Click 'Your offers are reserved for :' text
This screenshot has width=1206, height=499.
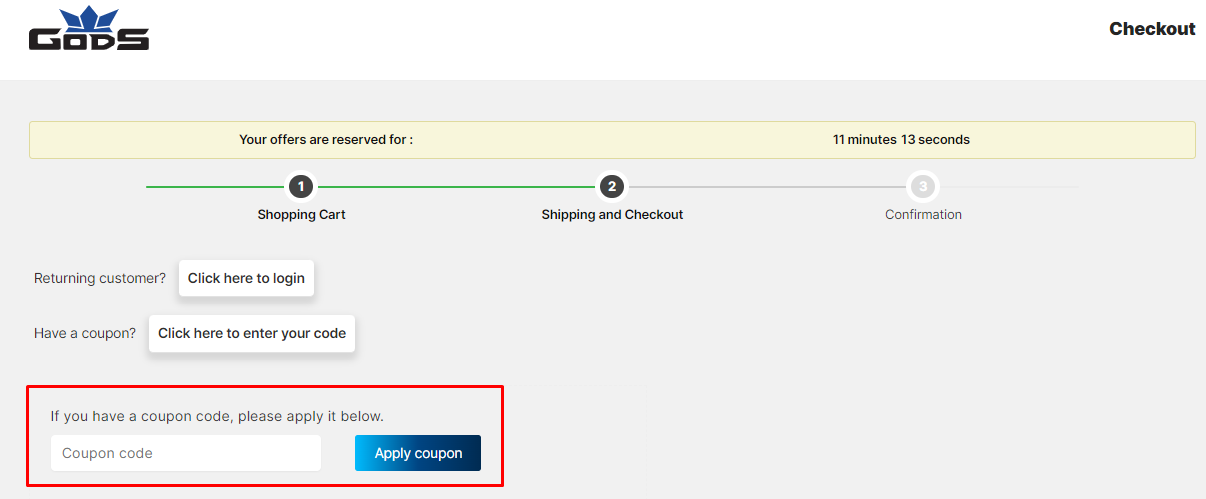tap(326, 140)
